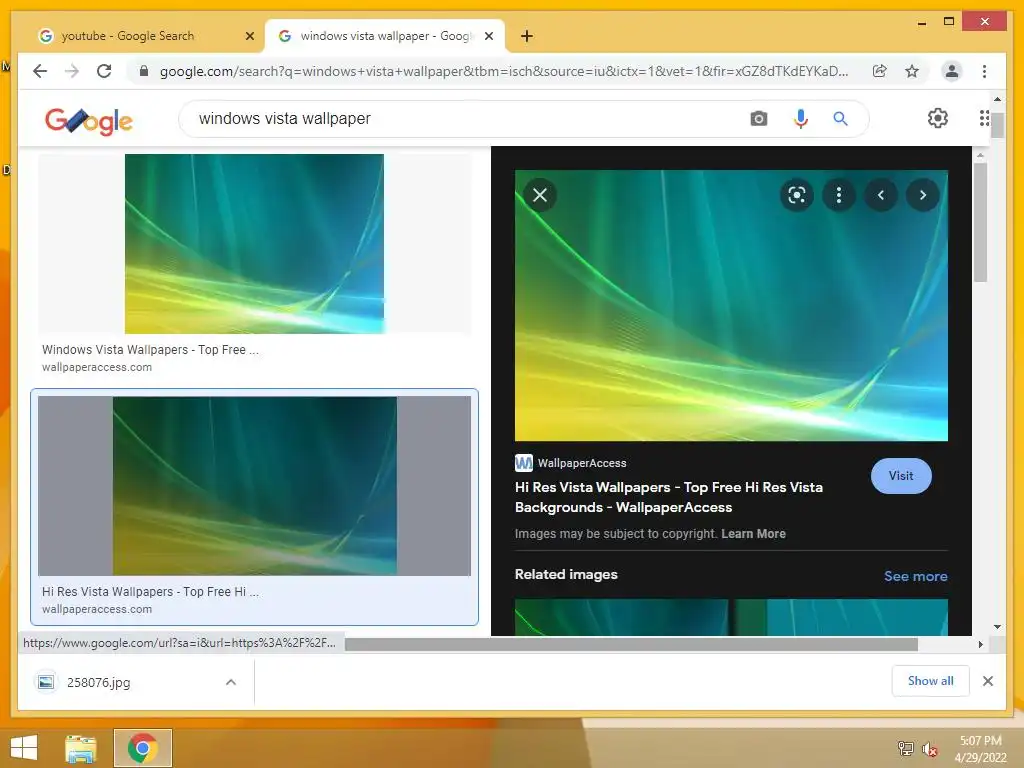Open Google quick settings gear
Image resolution: width=1024 pixels, height=768 pixels.
[938, 118]
